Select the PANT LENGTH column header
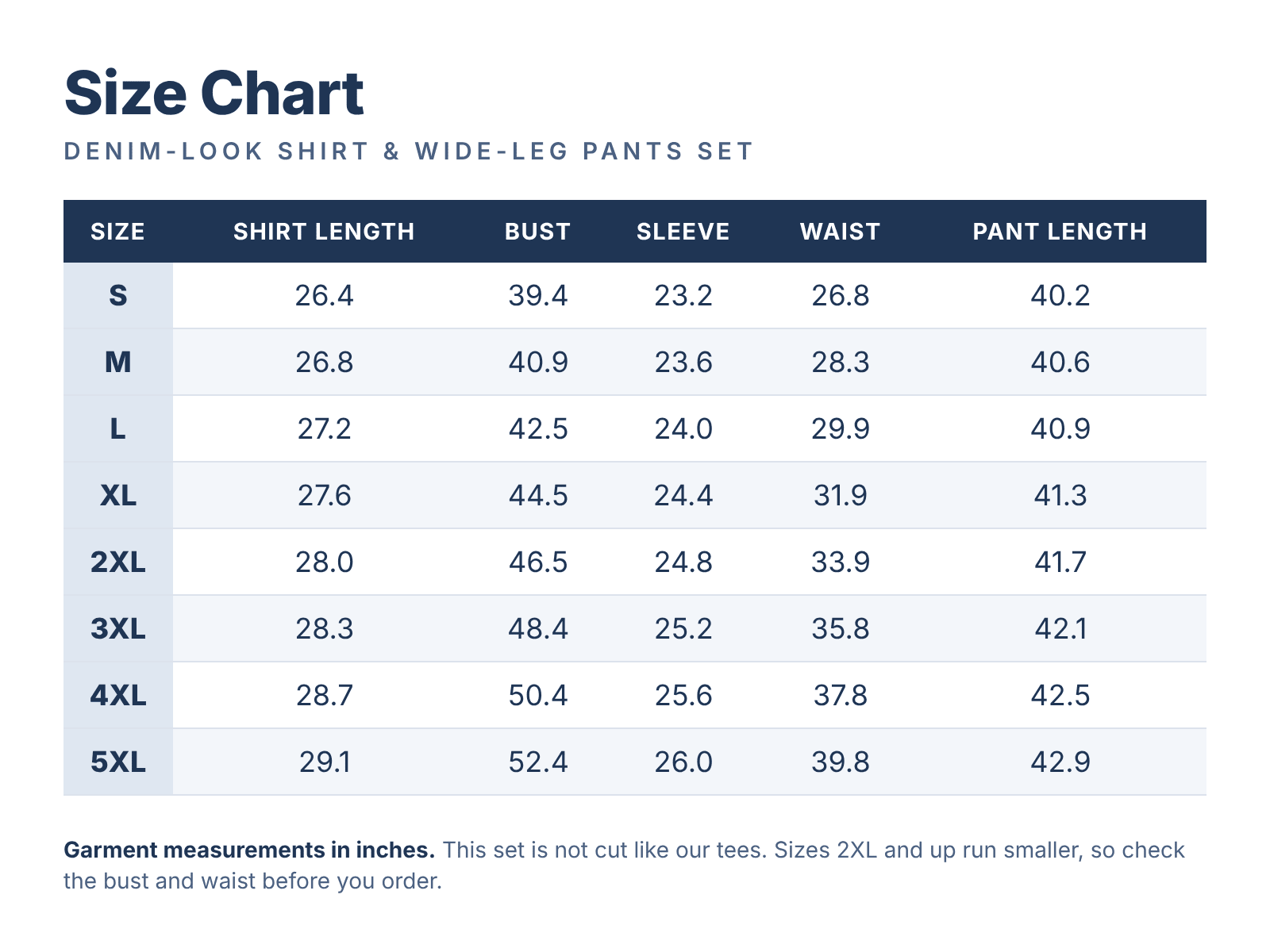Viewport: 1270px width, 952px height. [x=1060, y=232]
